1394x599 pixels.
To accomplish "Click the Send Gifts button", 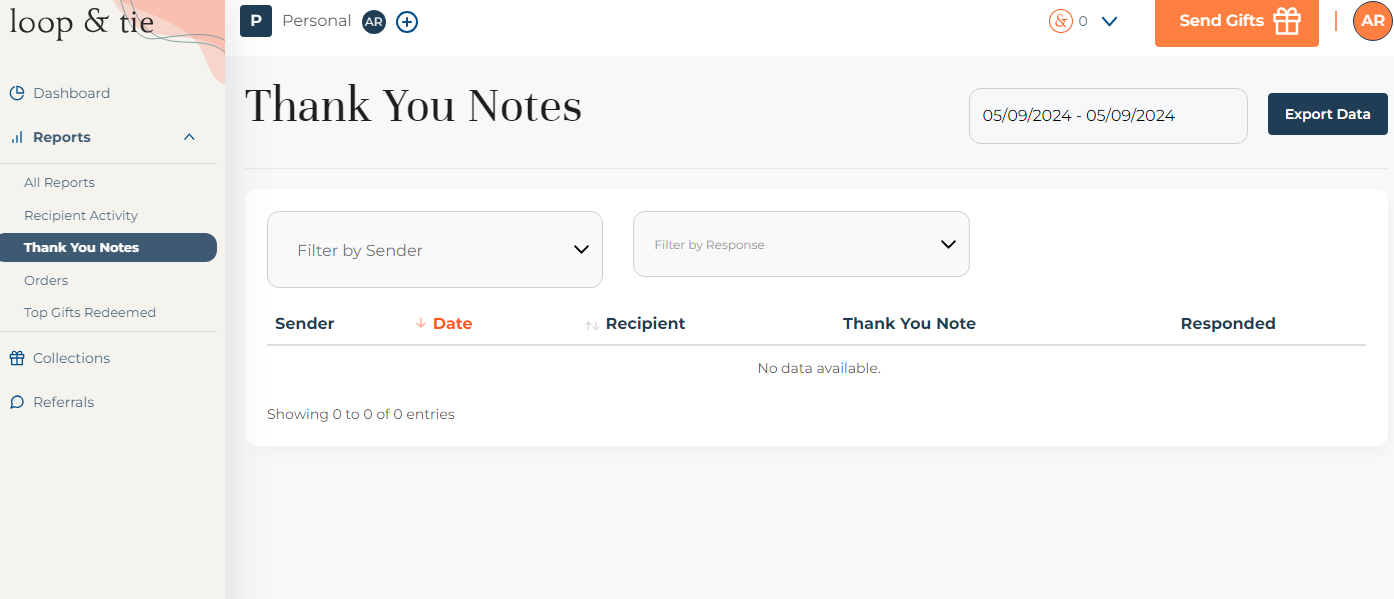I will [x=1236, y=22].
